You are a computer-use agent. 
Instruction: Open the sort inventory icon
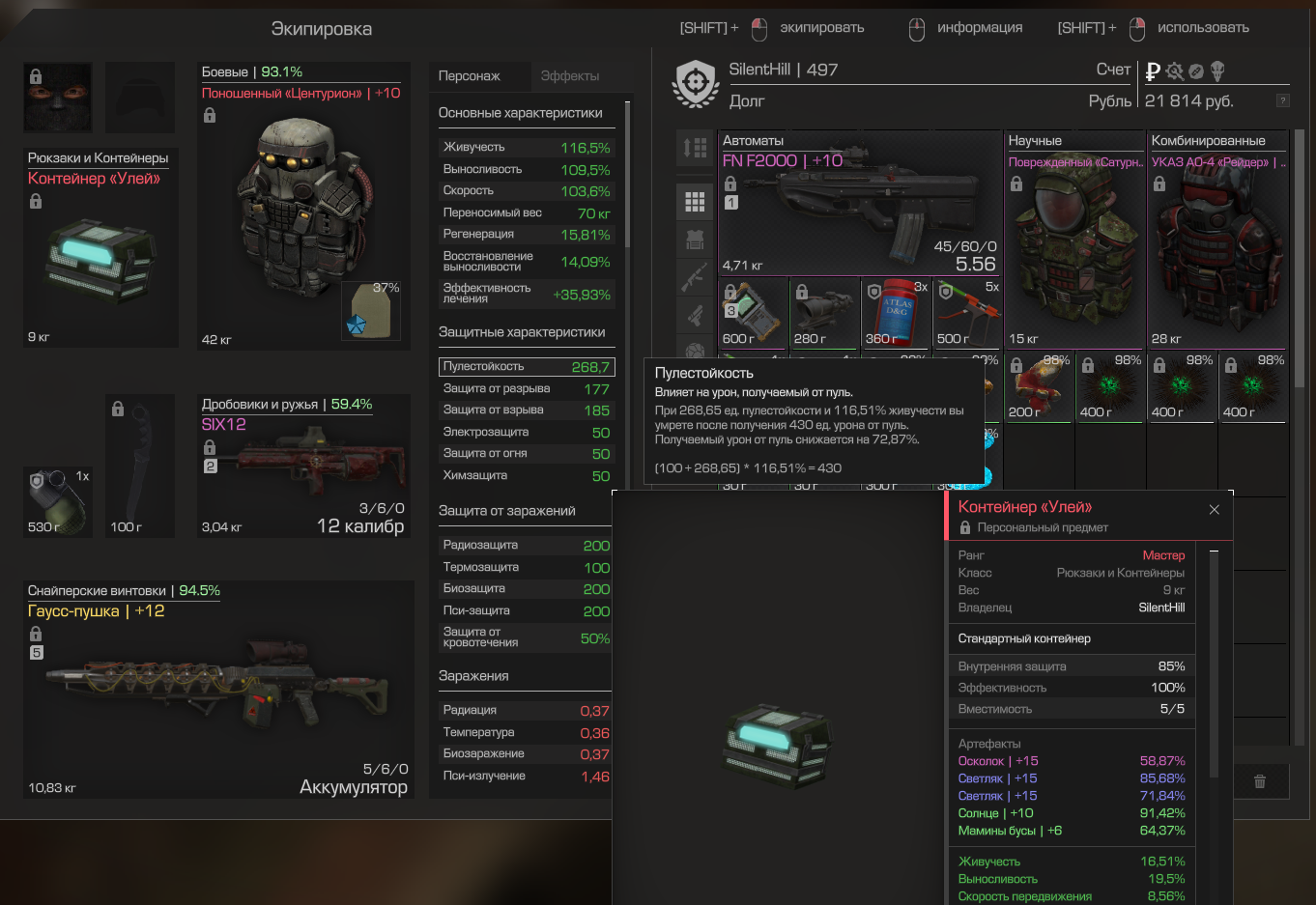coord(695,148)
